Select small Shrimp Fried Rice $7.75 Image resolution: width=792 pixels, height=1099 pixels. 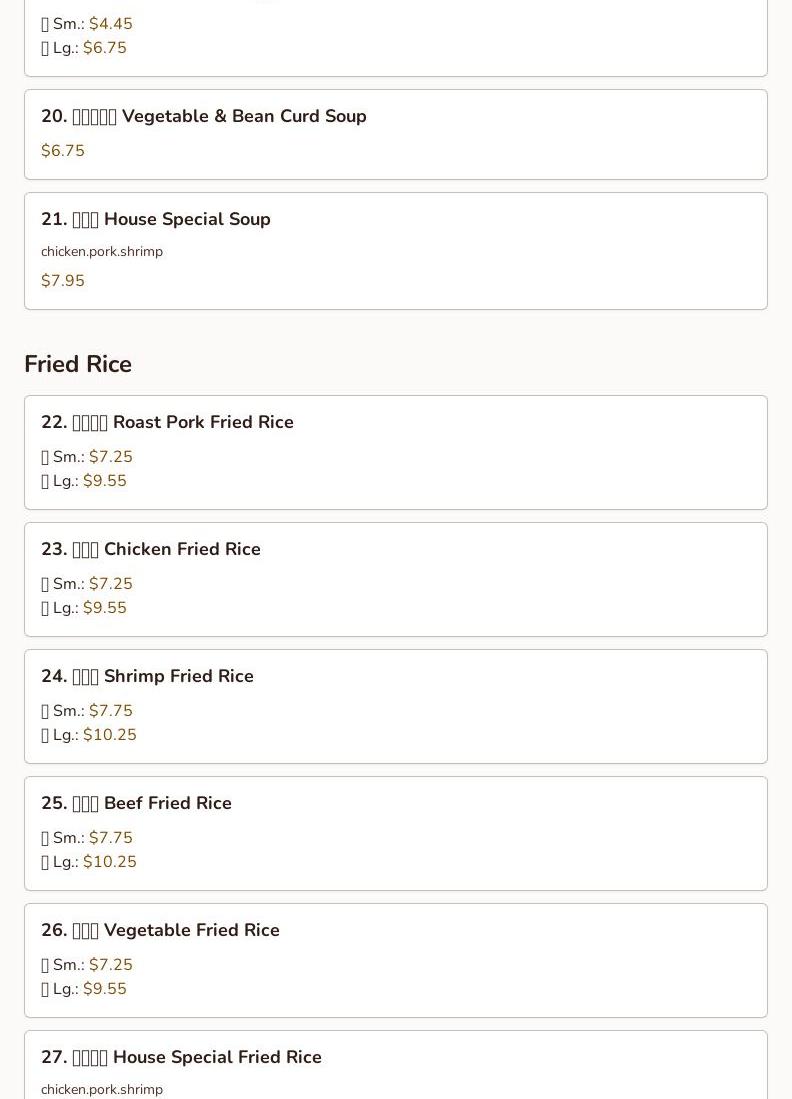point(87,711)
